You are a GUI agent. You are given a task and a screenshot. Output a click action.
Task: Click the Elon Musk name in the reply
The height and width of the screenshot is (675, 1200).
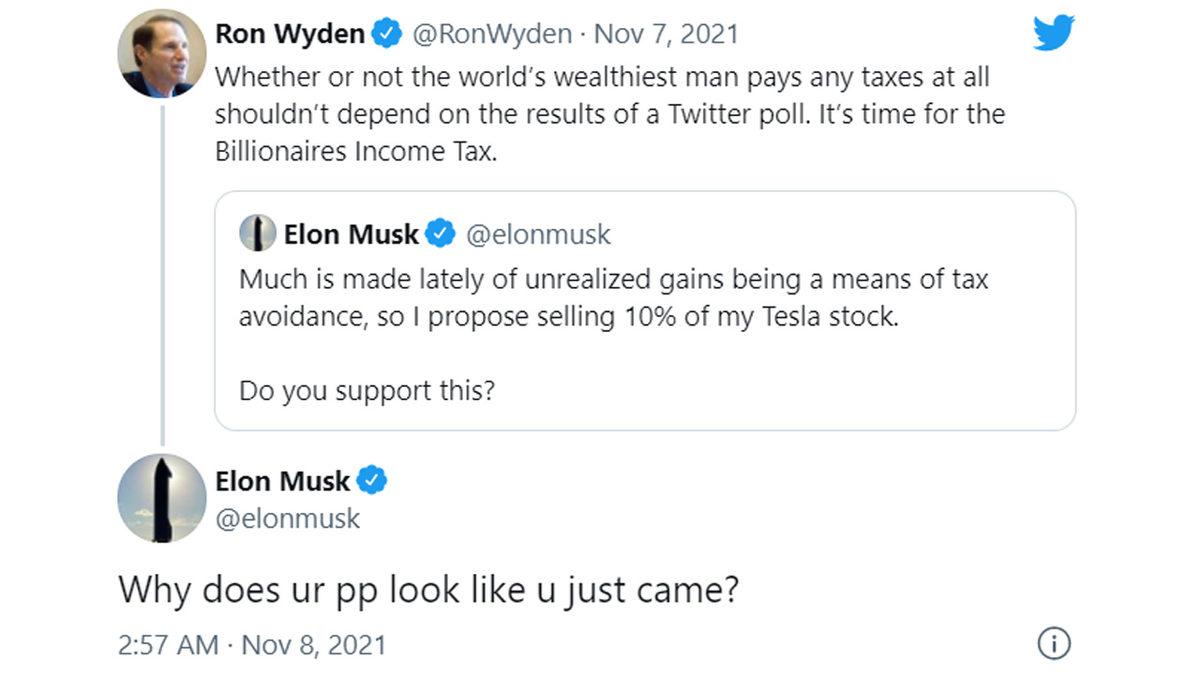click(x=281, y=481)
